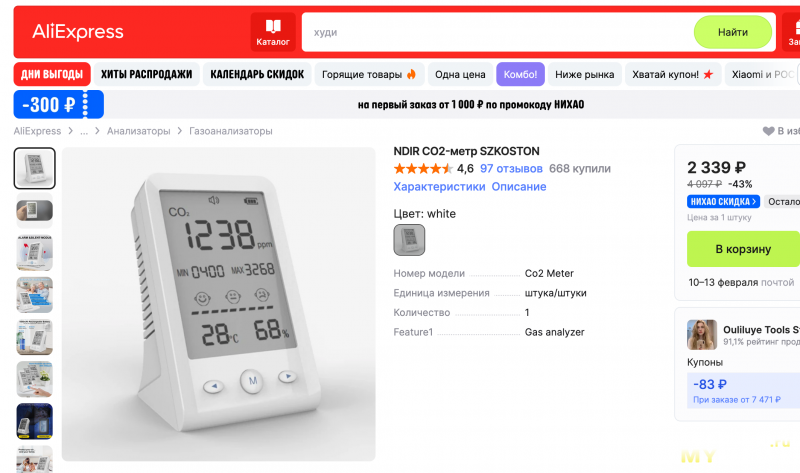Click the Найти search button
800x473 pixels.
(x=733, y=32)
